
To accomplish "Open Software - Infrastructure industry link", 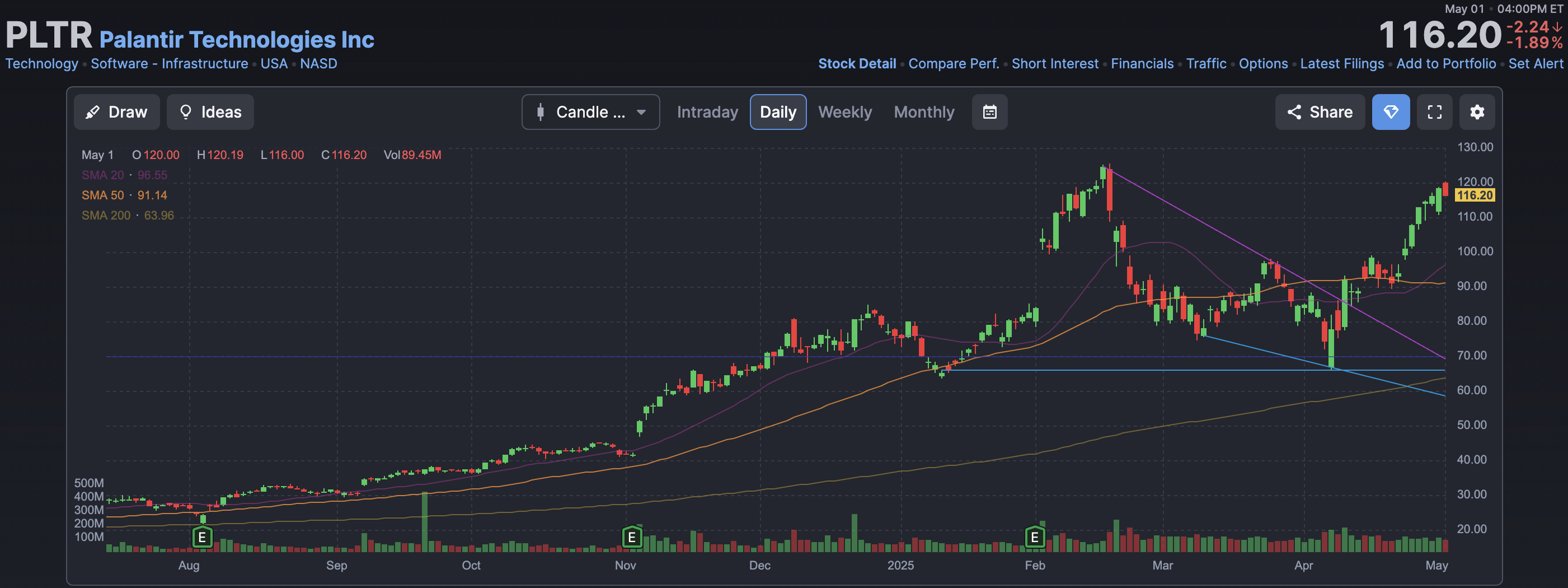I will [169, 63].
